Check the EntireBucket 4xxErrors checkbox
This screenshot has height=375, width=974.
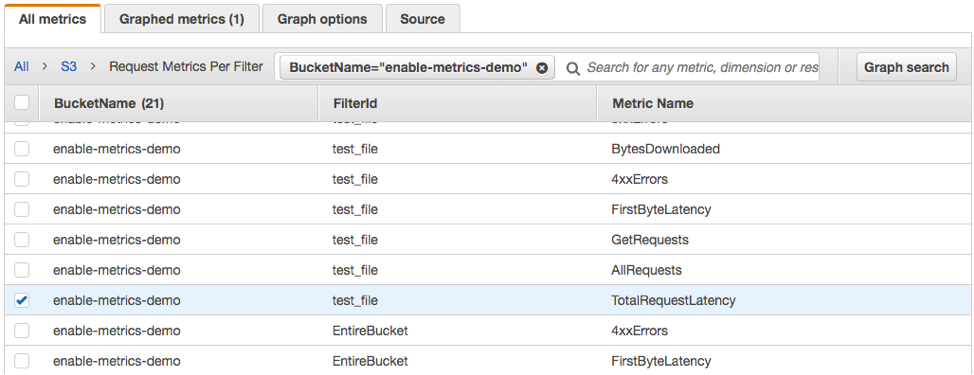22,331
